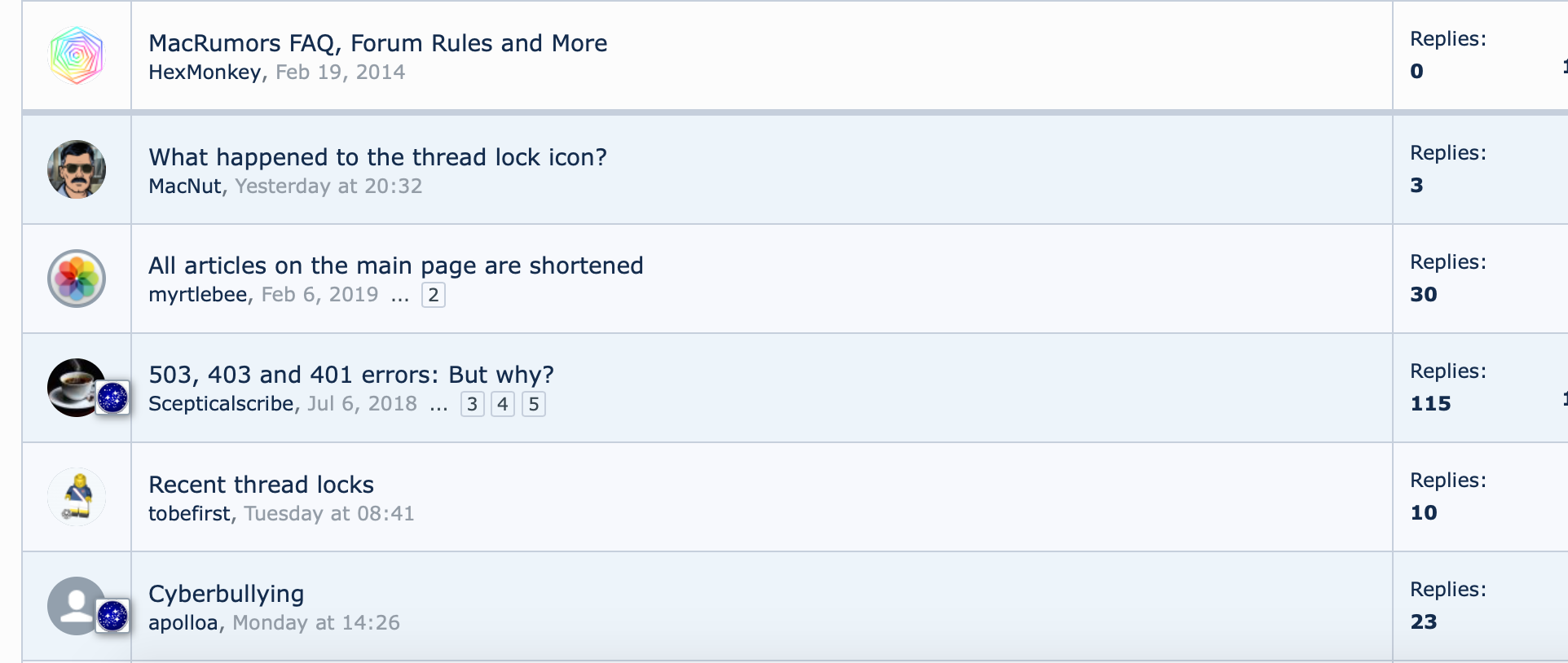Jump to page 5 of errors thread
This screenshot has height=663, width=1568.
click(534, 404)
